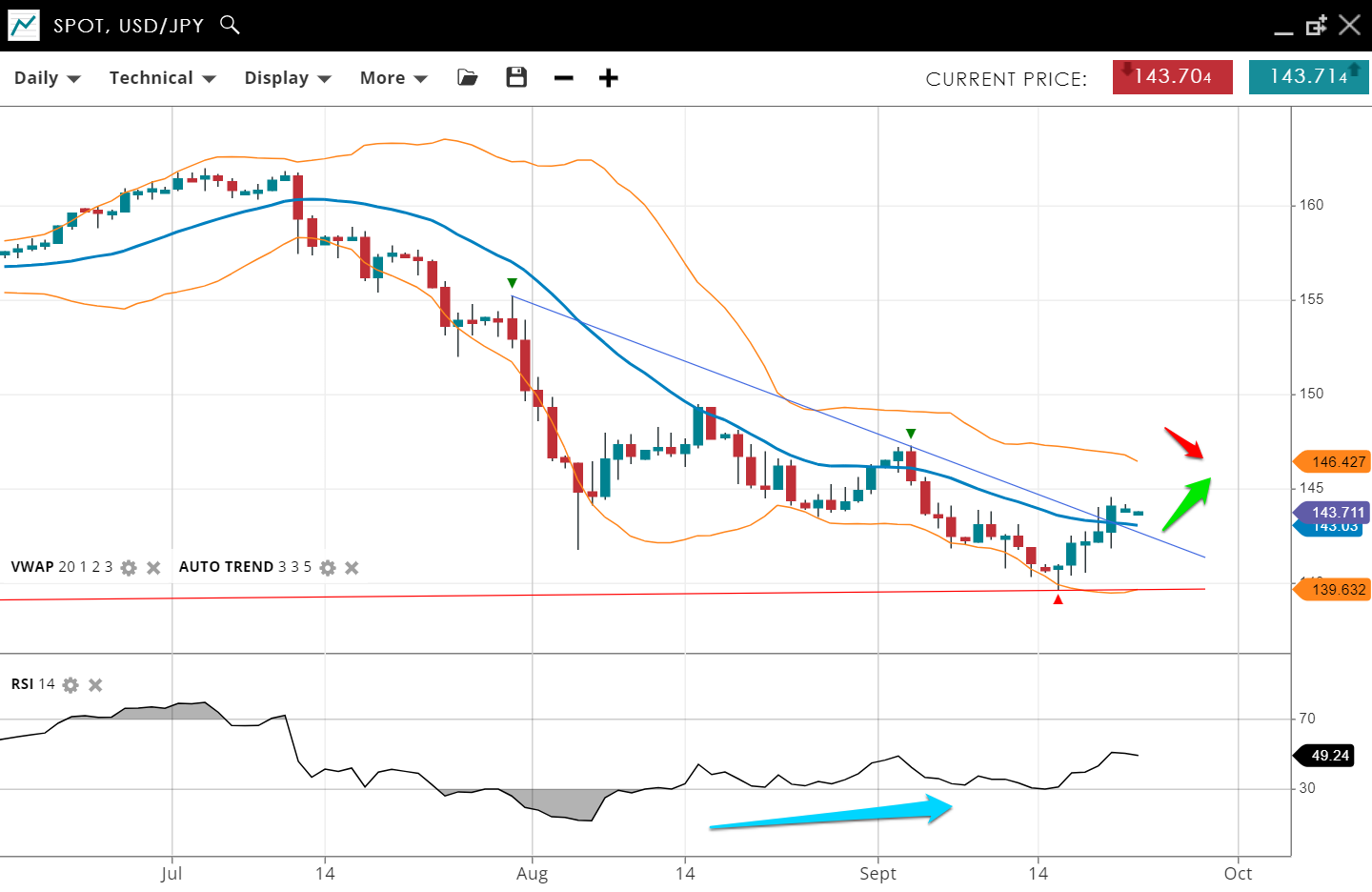1372x892 pixels.
Task: Remove the VWAP indicator
Action: [153, 568]
